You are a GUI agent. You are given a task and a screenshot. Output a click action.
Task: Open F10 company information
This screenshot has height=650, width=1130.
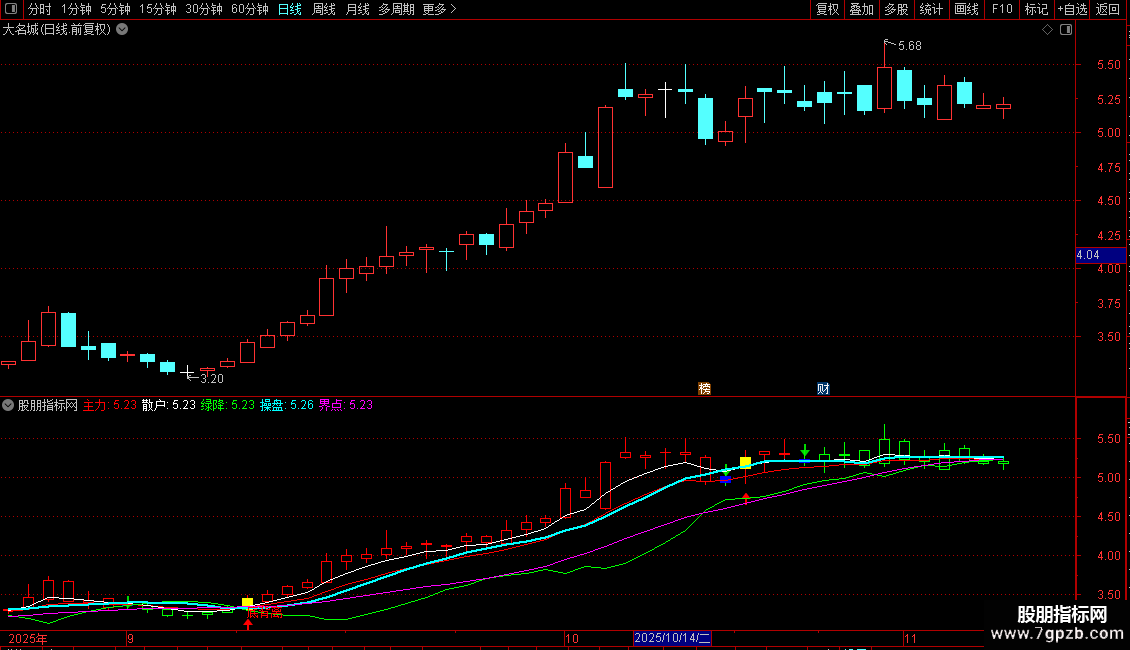pyautogui.click(x=1002, y=9)
